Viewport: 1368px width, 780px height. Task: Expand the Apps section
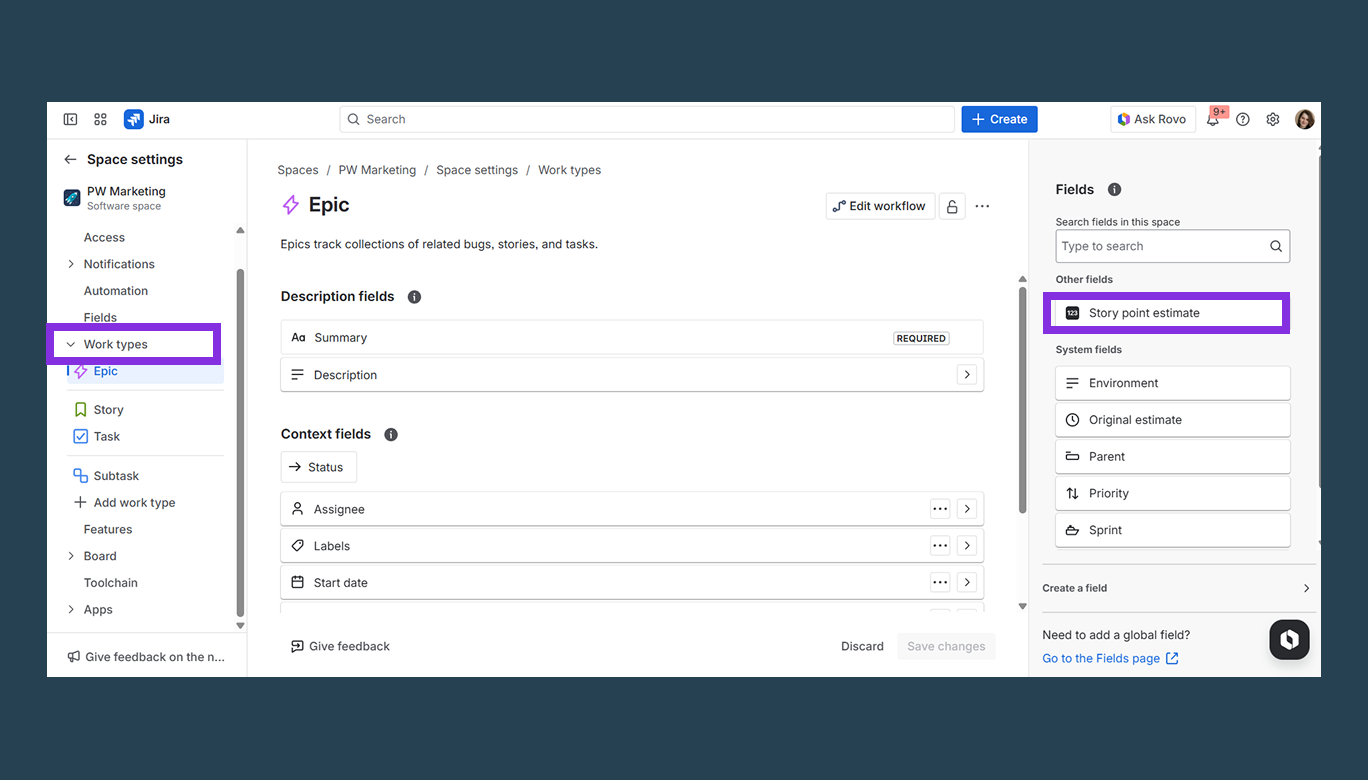coord(71,609)
